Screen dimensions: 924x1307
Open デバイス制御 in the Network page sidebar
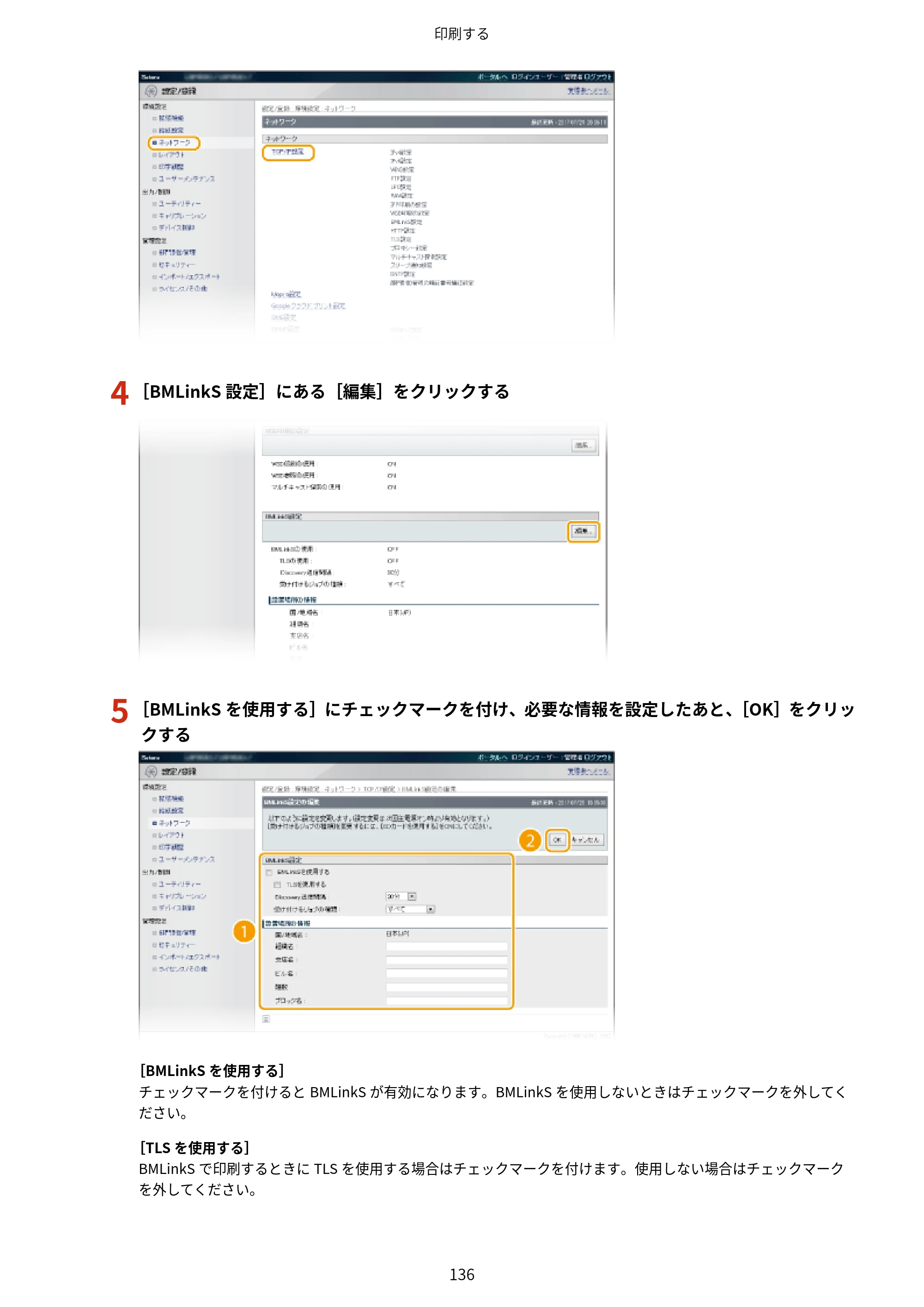tap(176, 228)
